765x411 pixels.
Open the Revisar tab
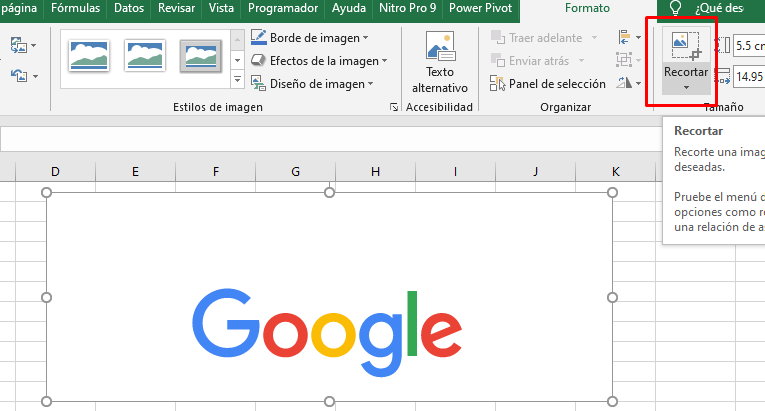176,8
